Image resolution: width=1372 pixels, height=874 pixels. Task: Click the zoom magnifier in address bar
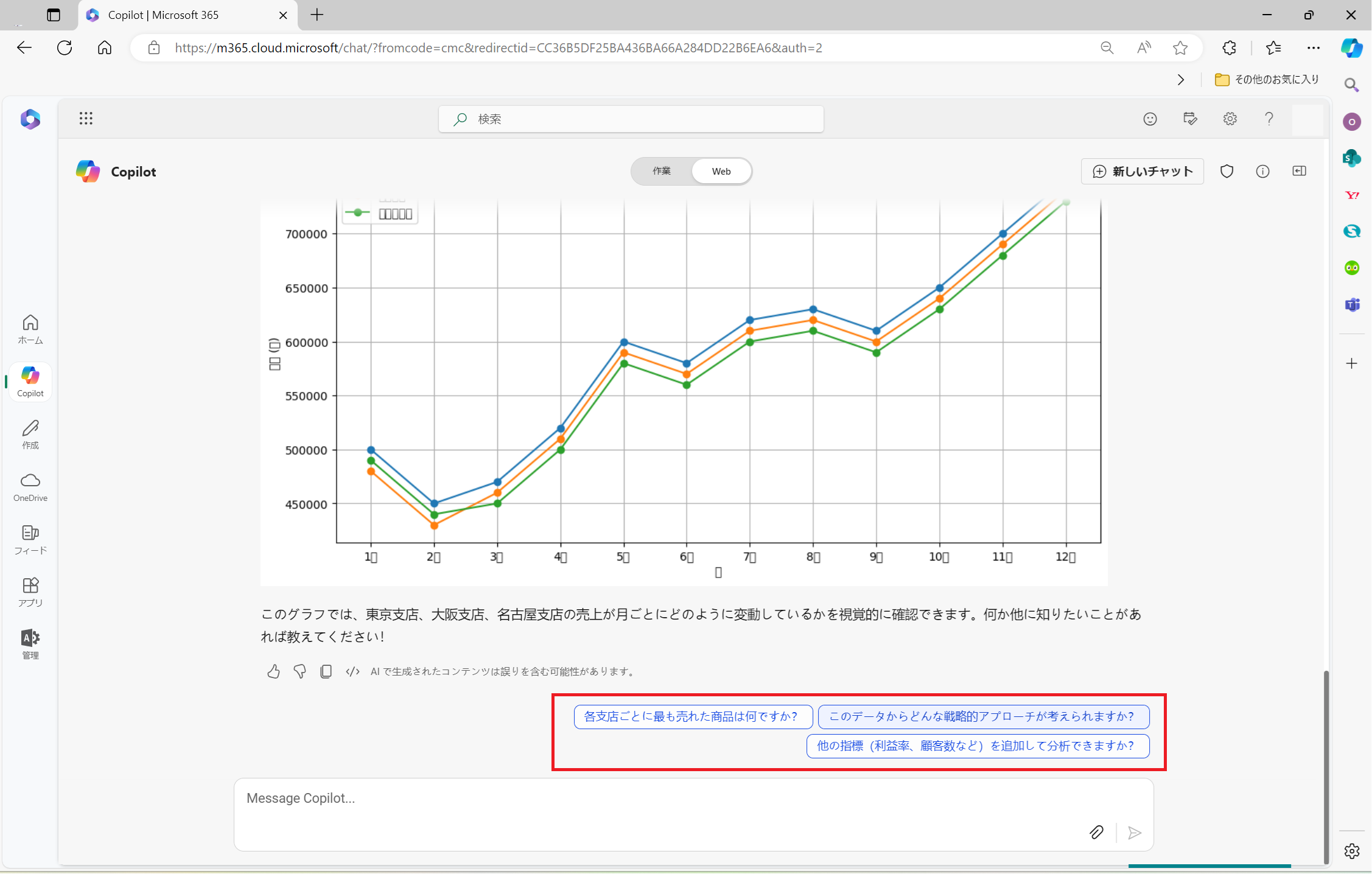click(x=1107, y=47)
